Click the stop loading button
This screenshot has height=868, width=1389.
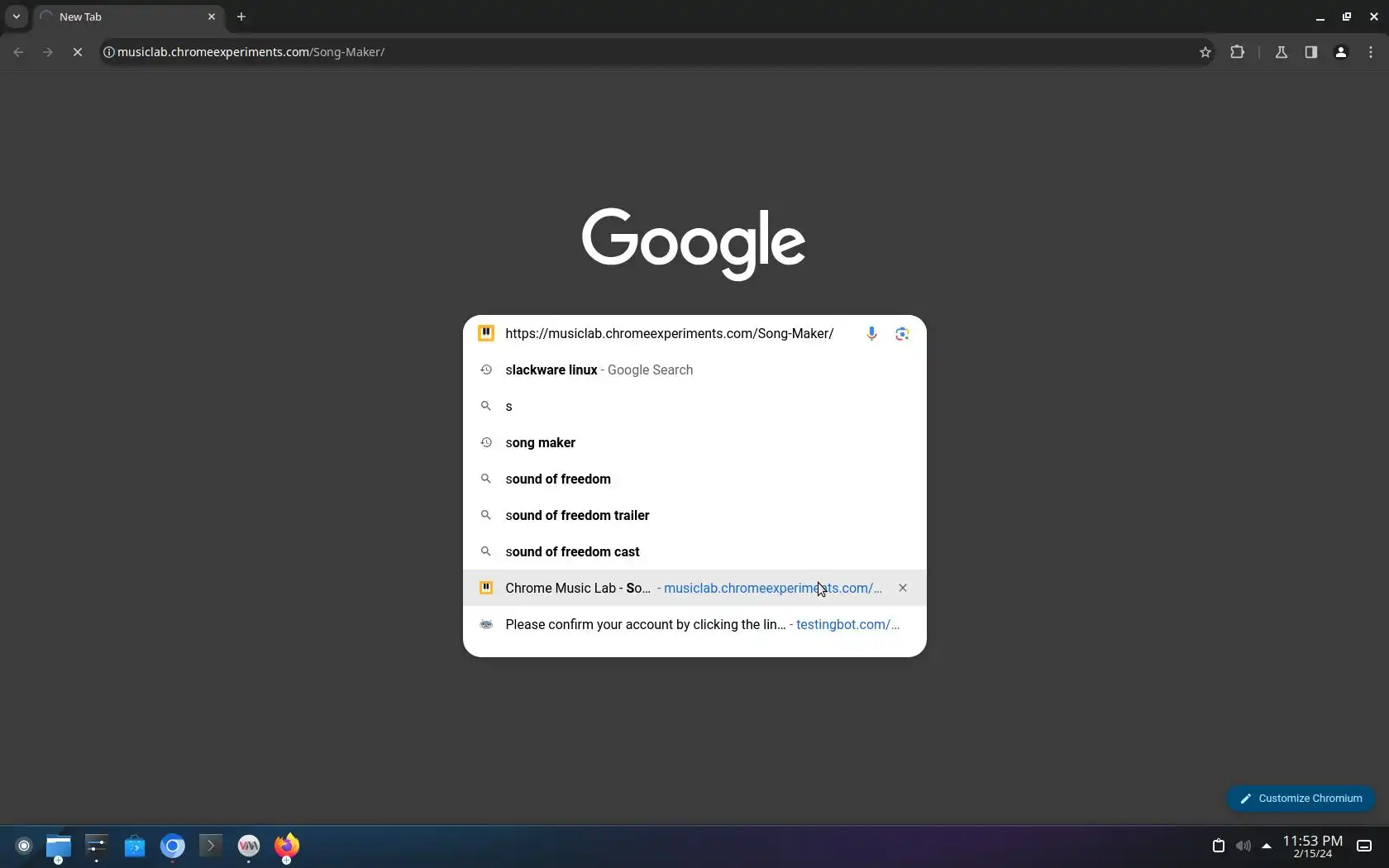click(x=77, y=52)
